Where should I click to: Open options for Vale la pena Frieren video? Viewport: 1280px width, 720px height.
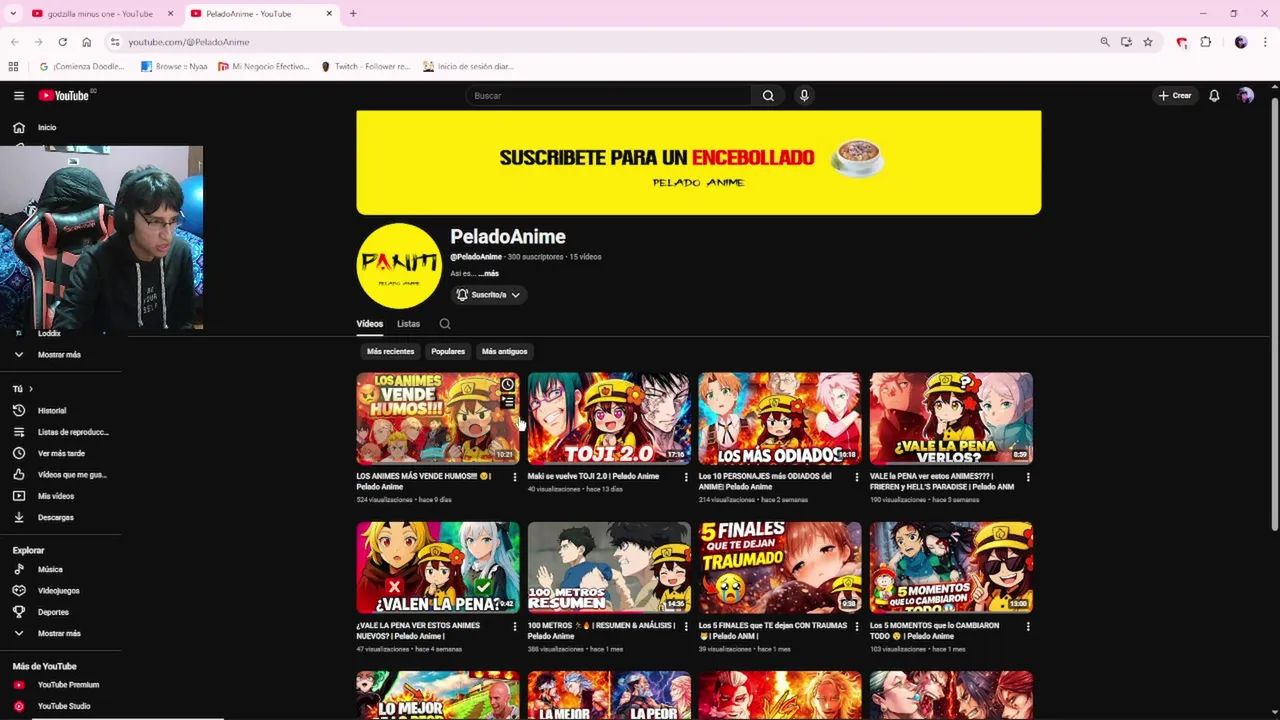pyautogui.click(x=1028, y=477)
